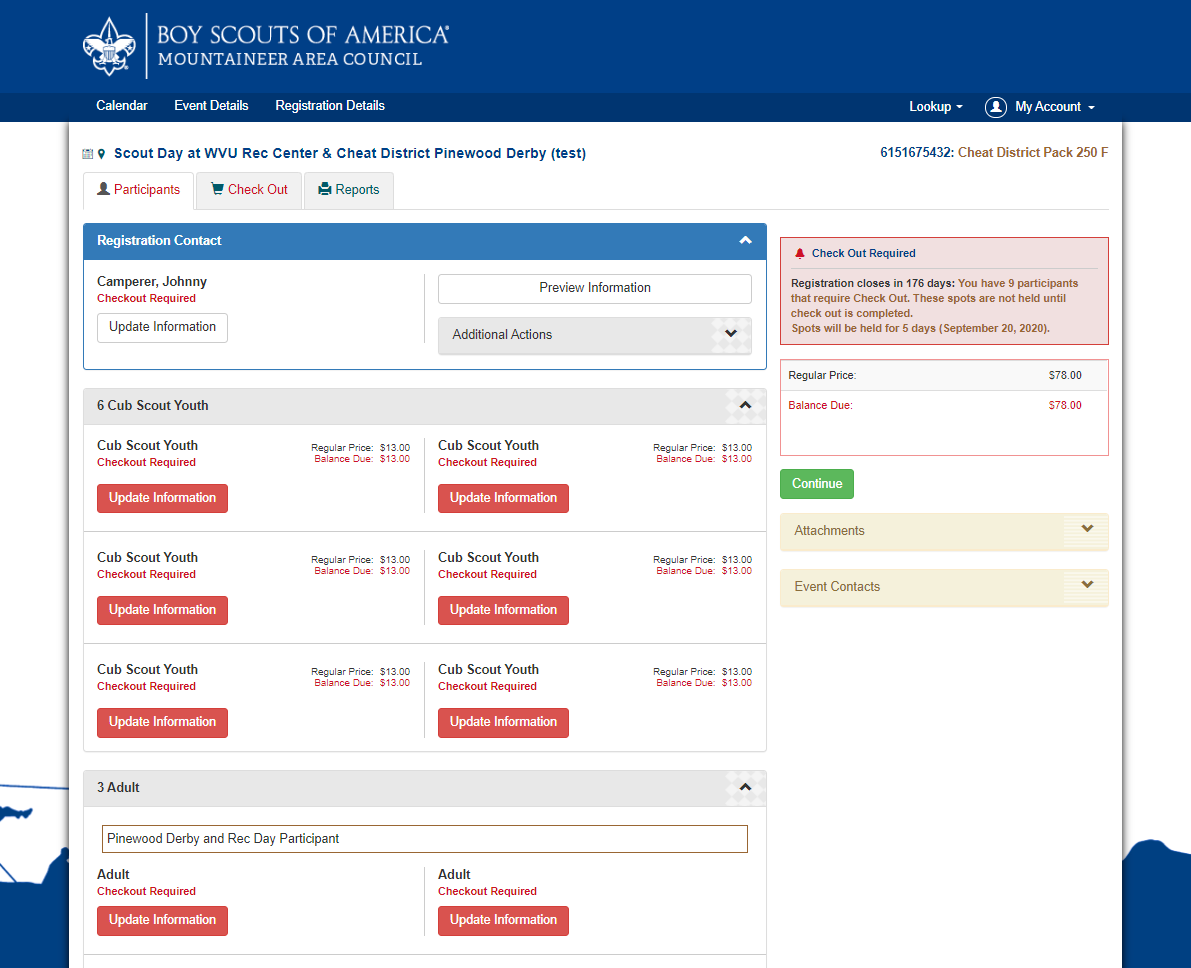Click the calendar icon beside event title
Viewport: 1191px width, 968px height.
click(x=87, y=154)
